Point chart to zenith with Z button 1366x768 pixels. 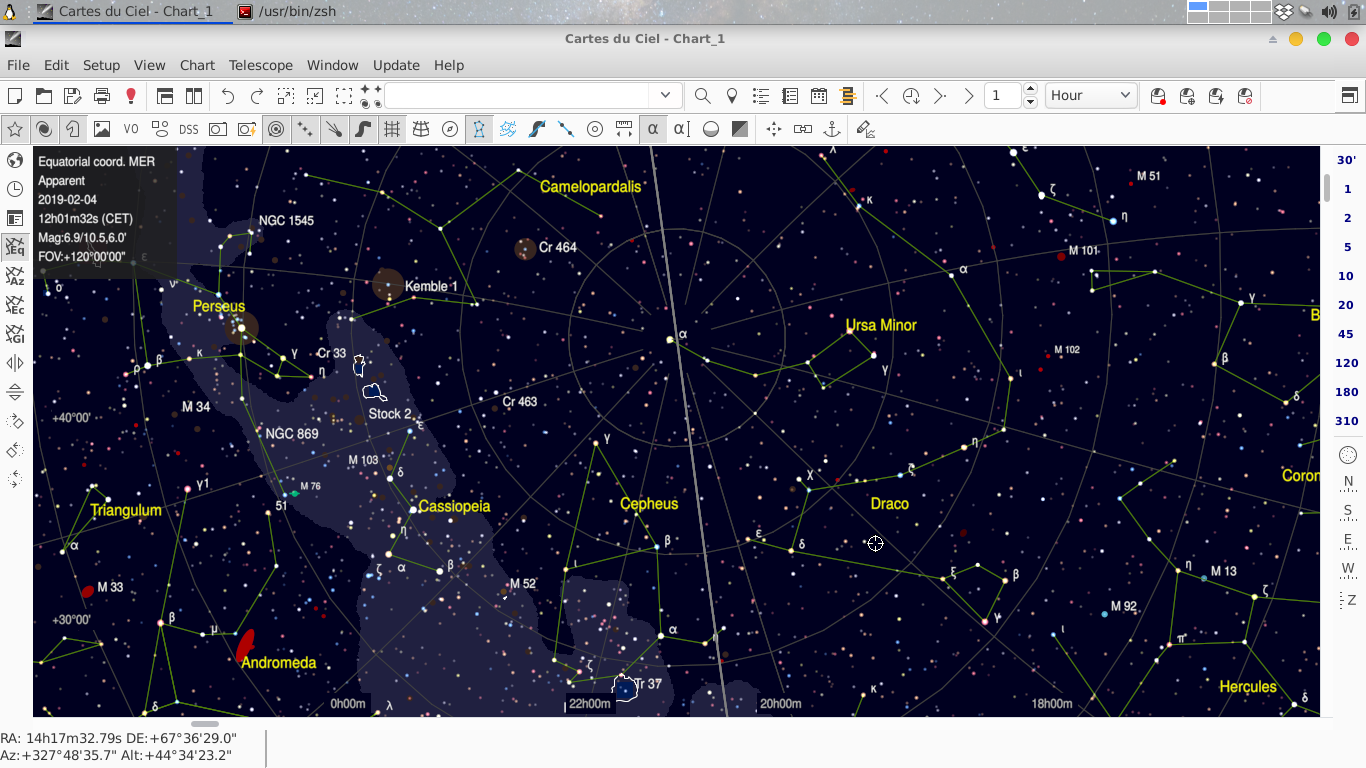click(1348, 600)
